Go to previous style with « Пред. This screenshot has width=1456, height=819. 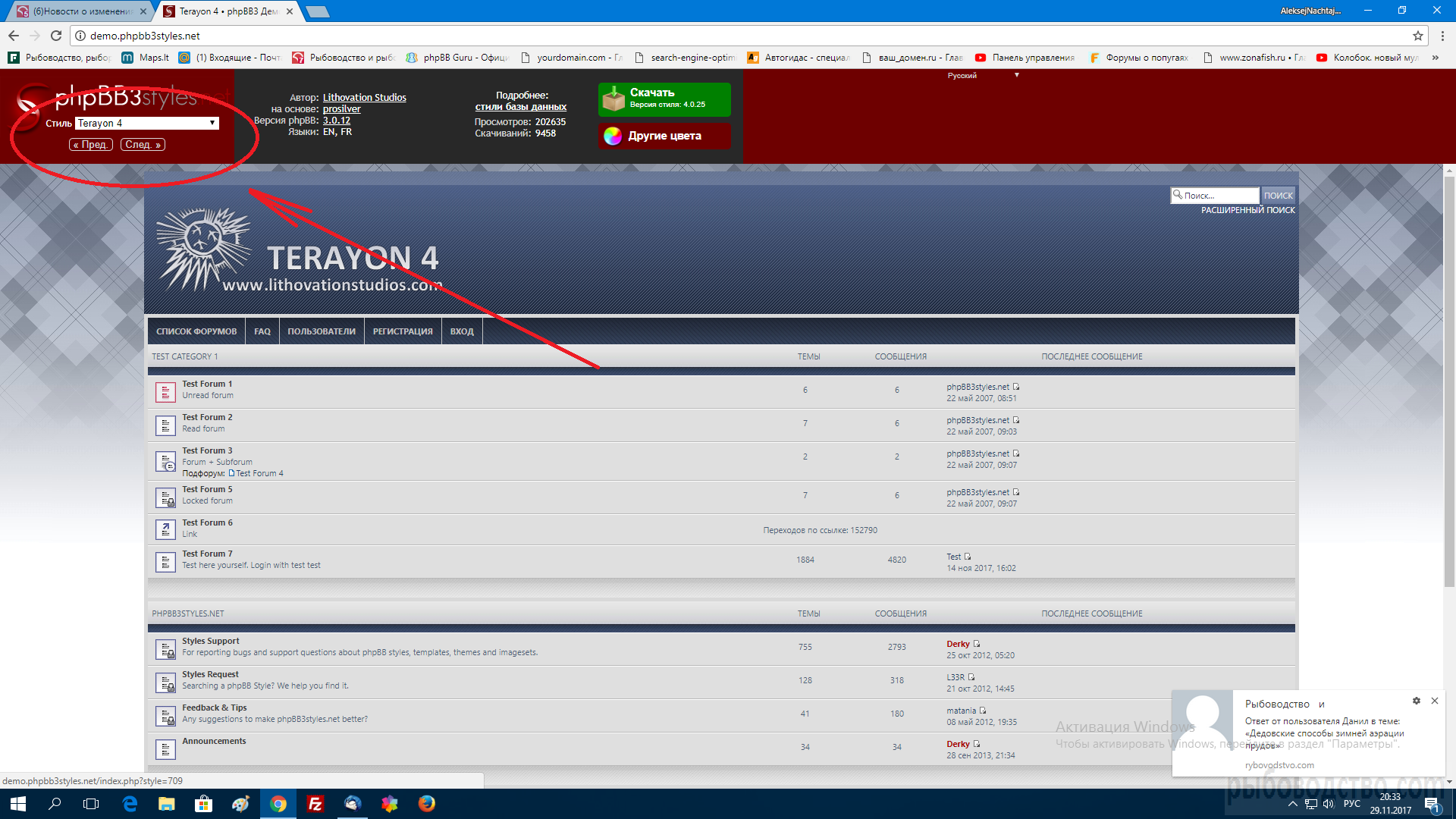click(x=90, y=145)
